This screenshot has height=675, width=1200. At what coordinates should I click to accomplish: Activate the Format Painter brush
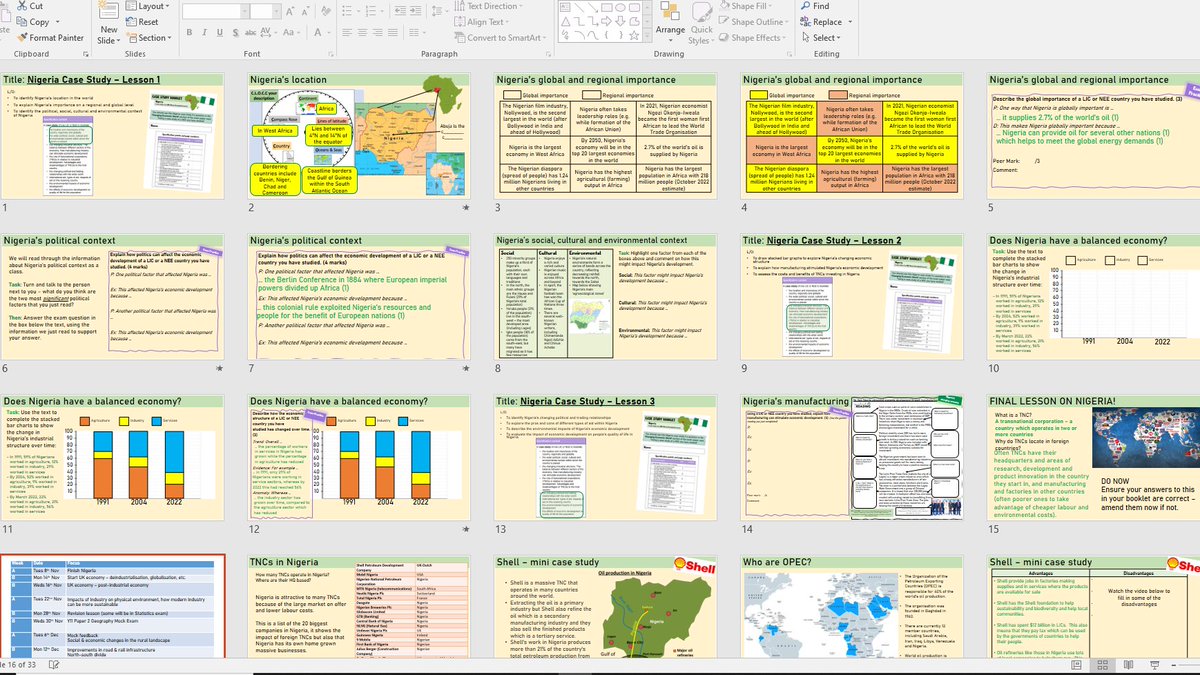(x=22, y=38)
